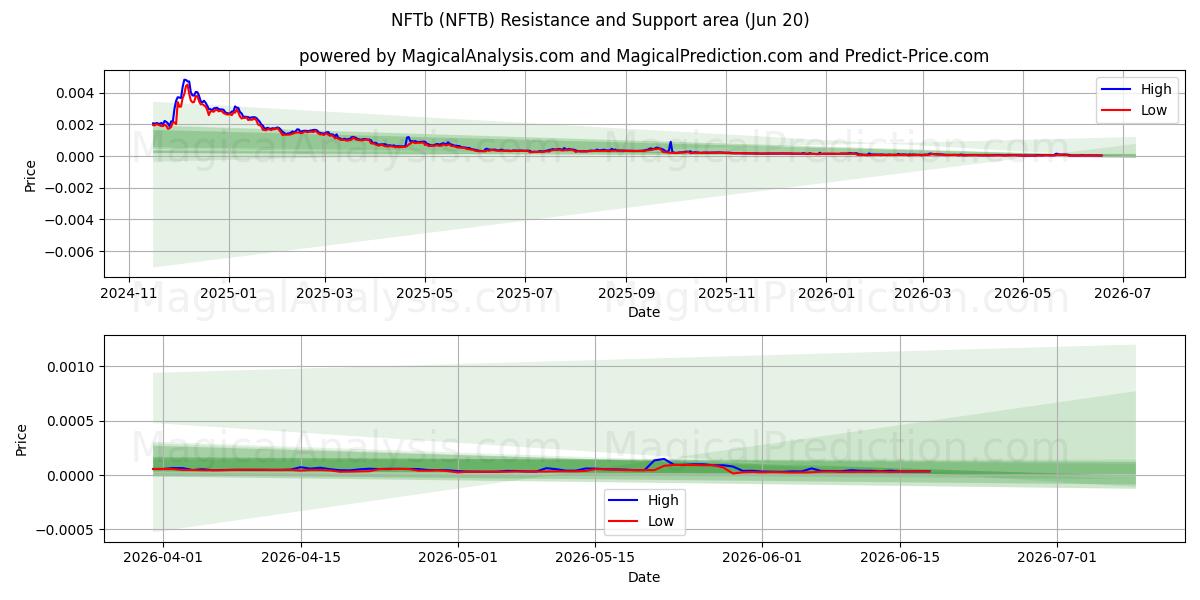The width and height of the screenshot is (1200, 600).
Task: Click the top chart x-axis label '2025-07'
Action: click(526, 293)
